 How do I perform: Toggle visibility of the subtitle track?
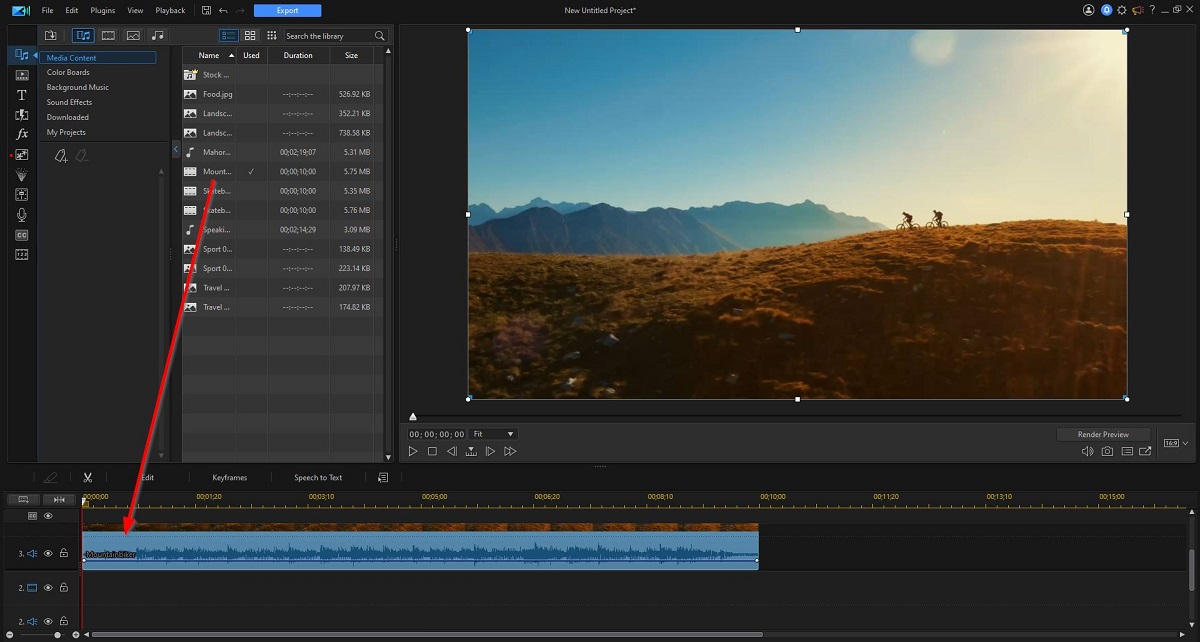[x=48, y=516]
